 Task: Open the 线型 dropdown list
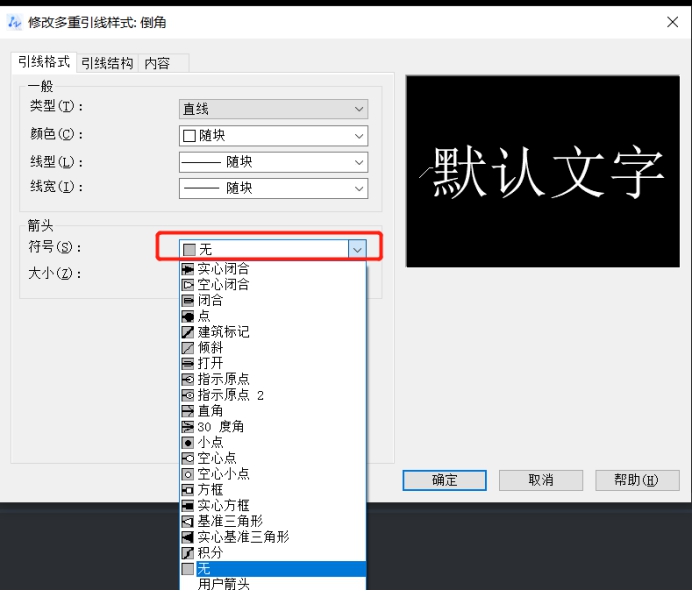pos(359,162)
